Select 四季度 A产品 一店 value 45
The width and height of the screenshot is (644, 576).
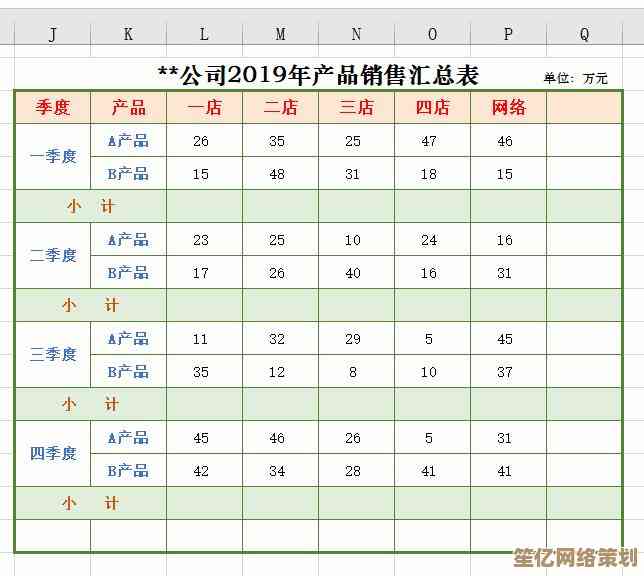pyautogui.click(x=201, y=438)
